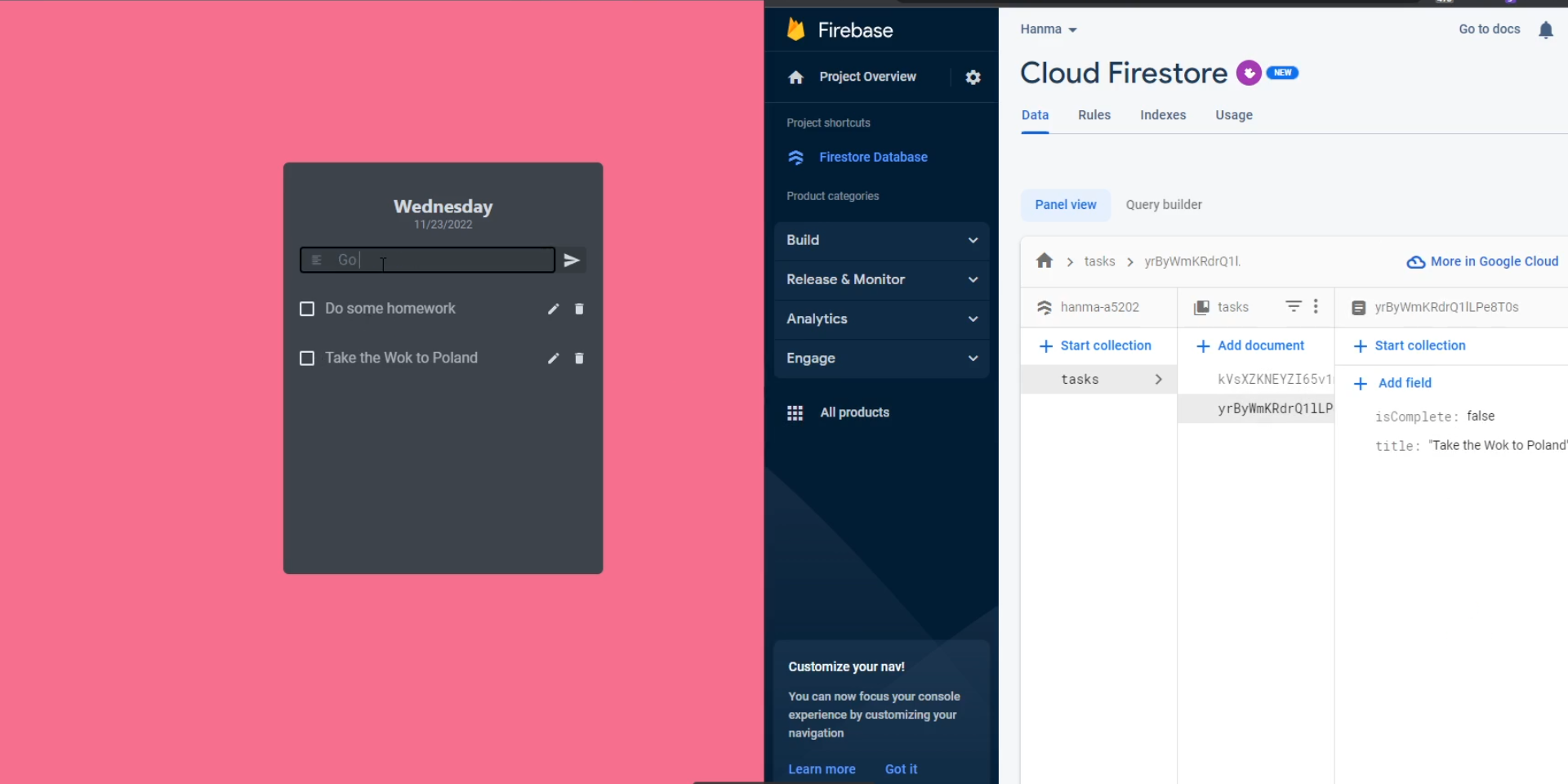This screenshot has width=1568, height=784.
Task: Open notifications bell icon
Action: click(1545, 30)
